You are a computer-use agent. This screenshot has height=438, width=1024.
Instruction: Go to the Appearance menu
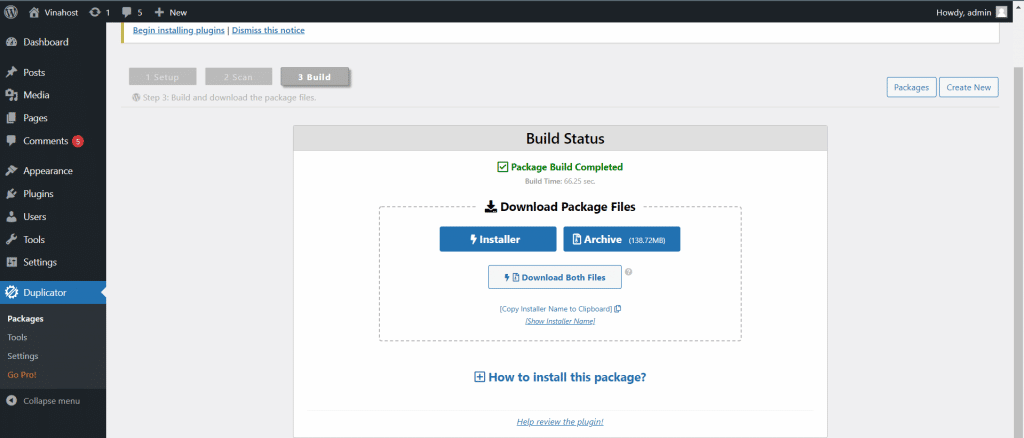[x=47, y=171]
